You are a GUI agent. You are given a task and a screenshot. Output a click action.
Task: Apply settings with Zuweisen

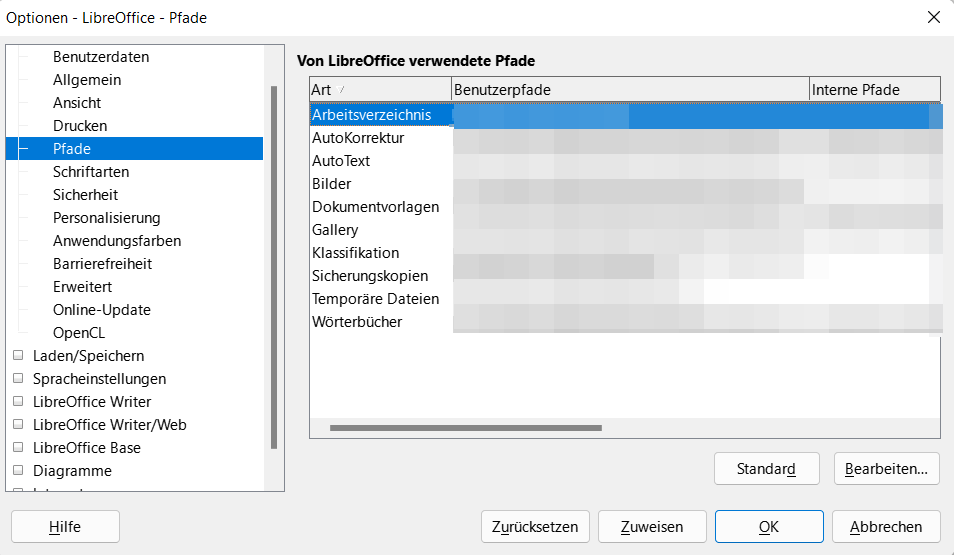[x=652, y=526]
